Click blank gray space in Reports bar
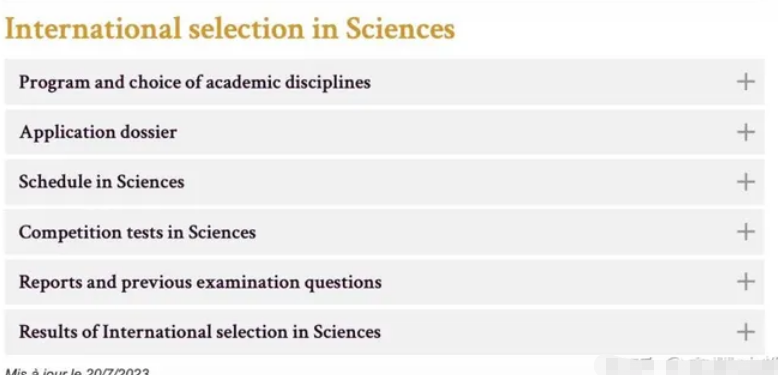This screenshot has height=375, width=778. coord(546,282)
